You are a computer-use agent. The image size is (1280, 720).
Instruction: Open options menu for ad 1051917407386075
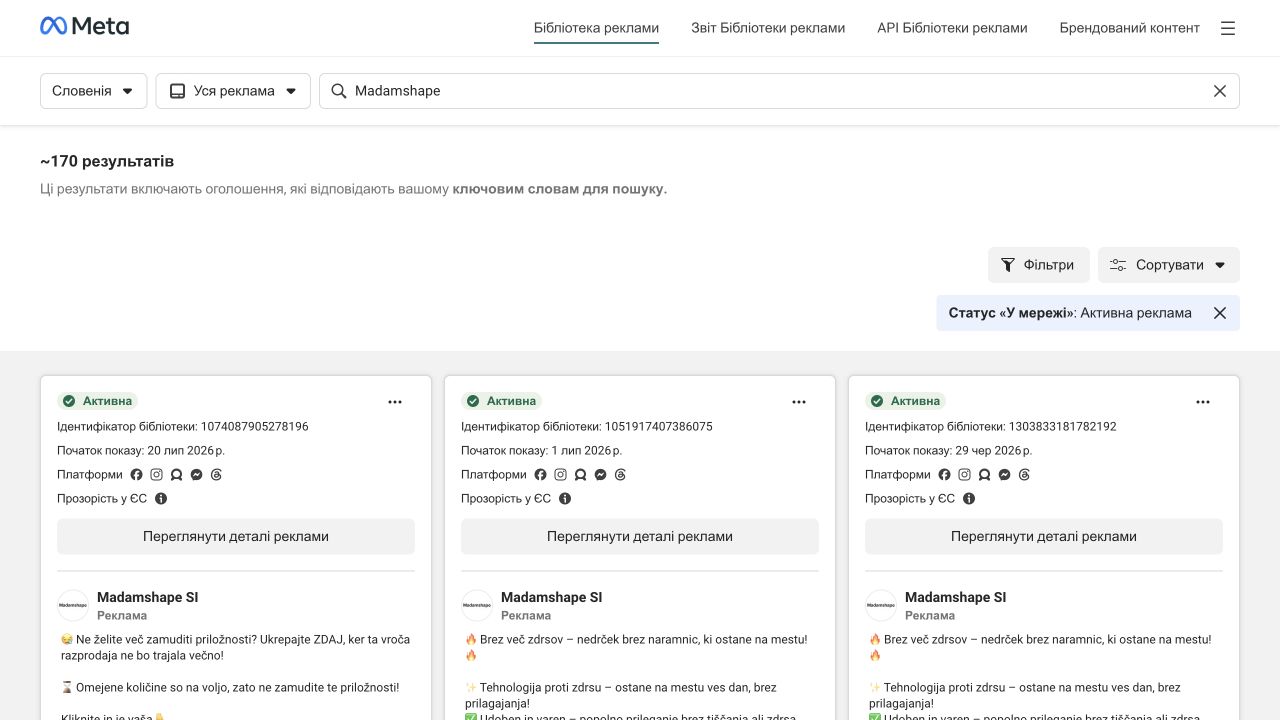799,402
